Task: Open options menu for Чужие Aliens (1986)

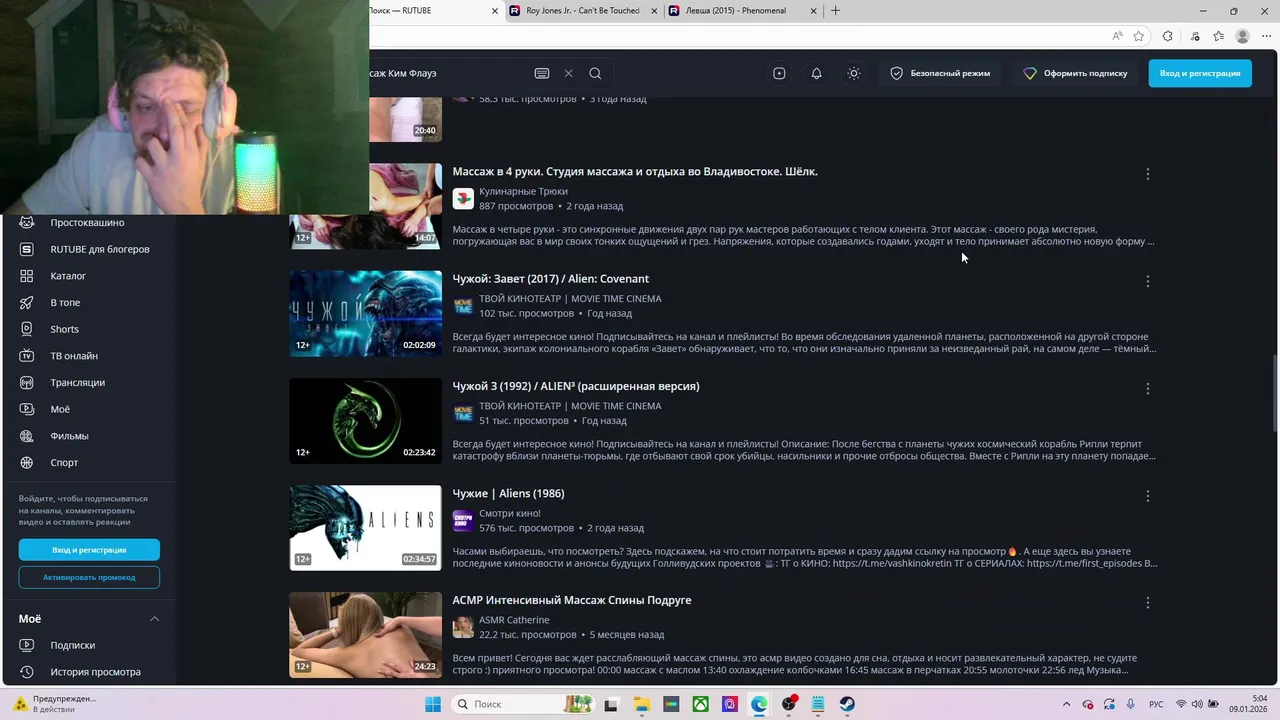Action: 1147,496
